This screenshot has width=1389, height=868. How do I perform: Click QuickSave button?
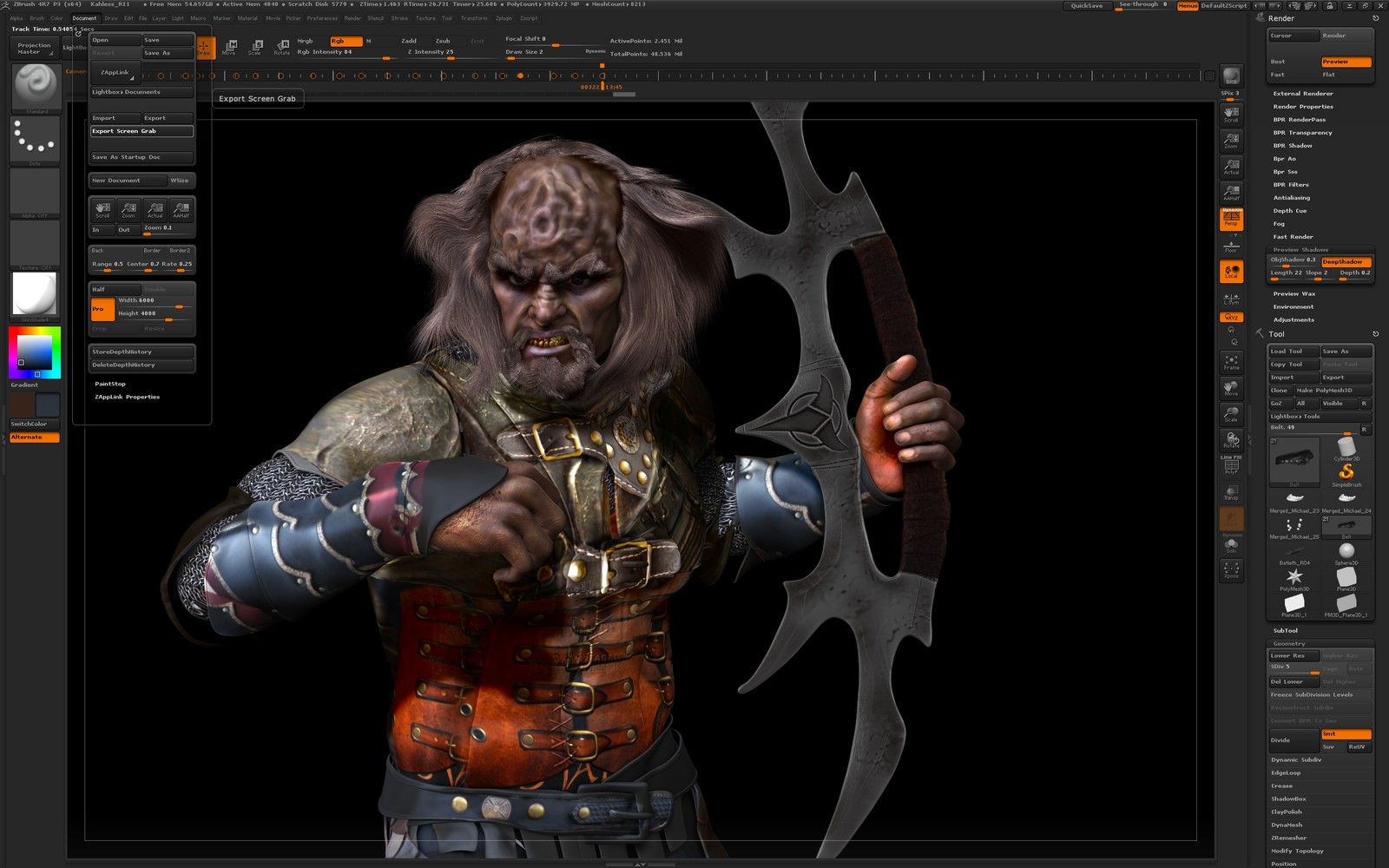[1087, 5]
